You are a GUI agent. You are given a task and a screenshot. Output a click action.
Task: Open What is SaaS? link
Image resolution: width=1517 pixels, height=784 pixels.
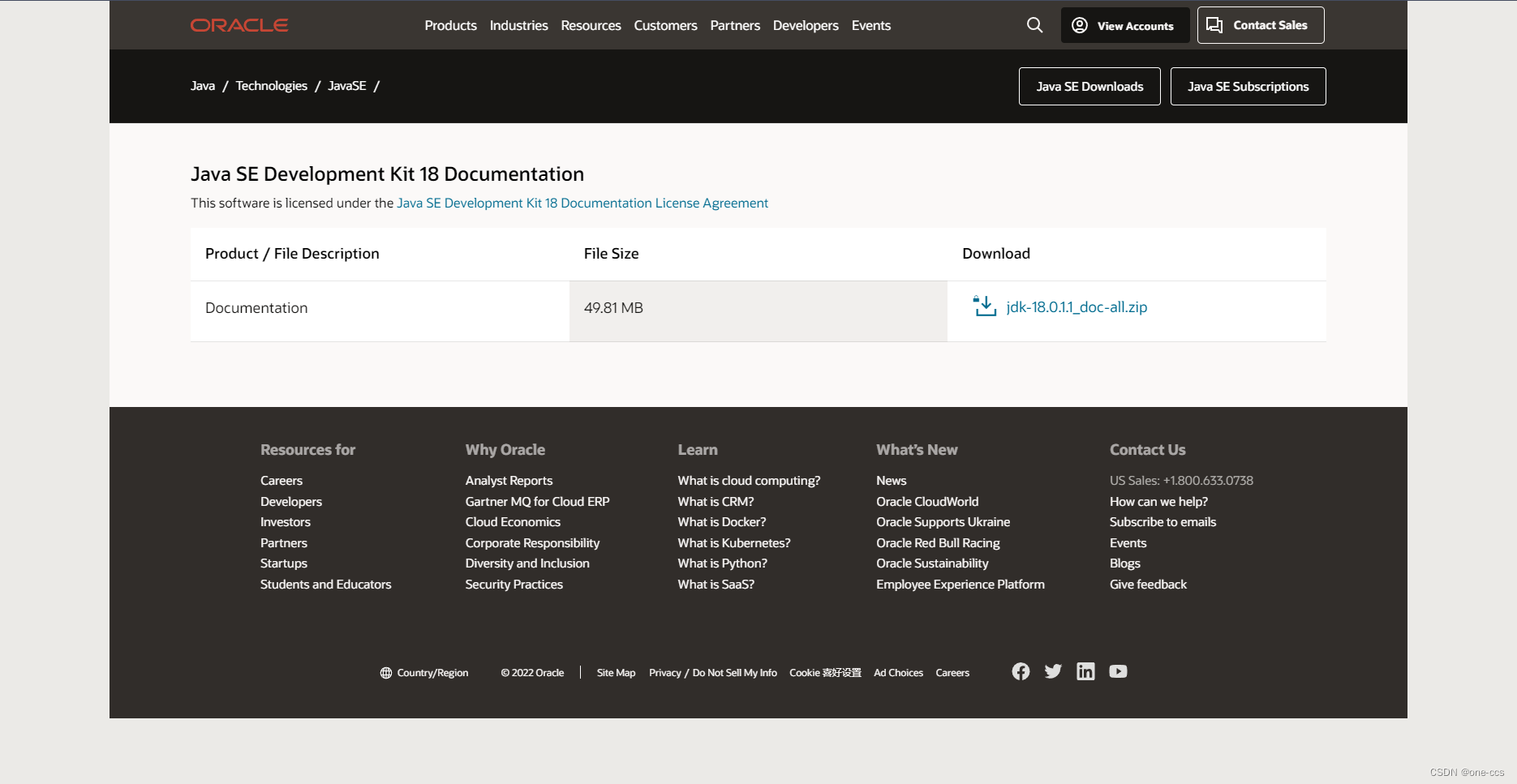click(716, 585)
